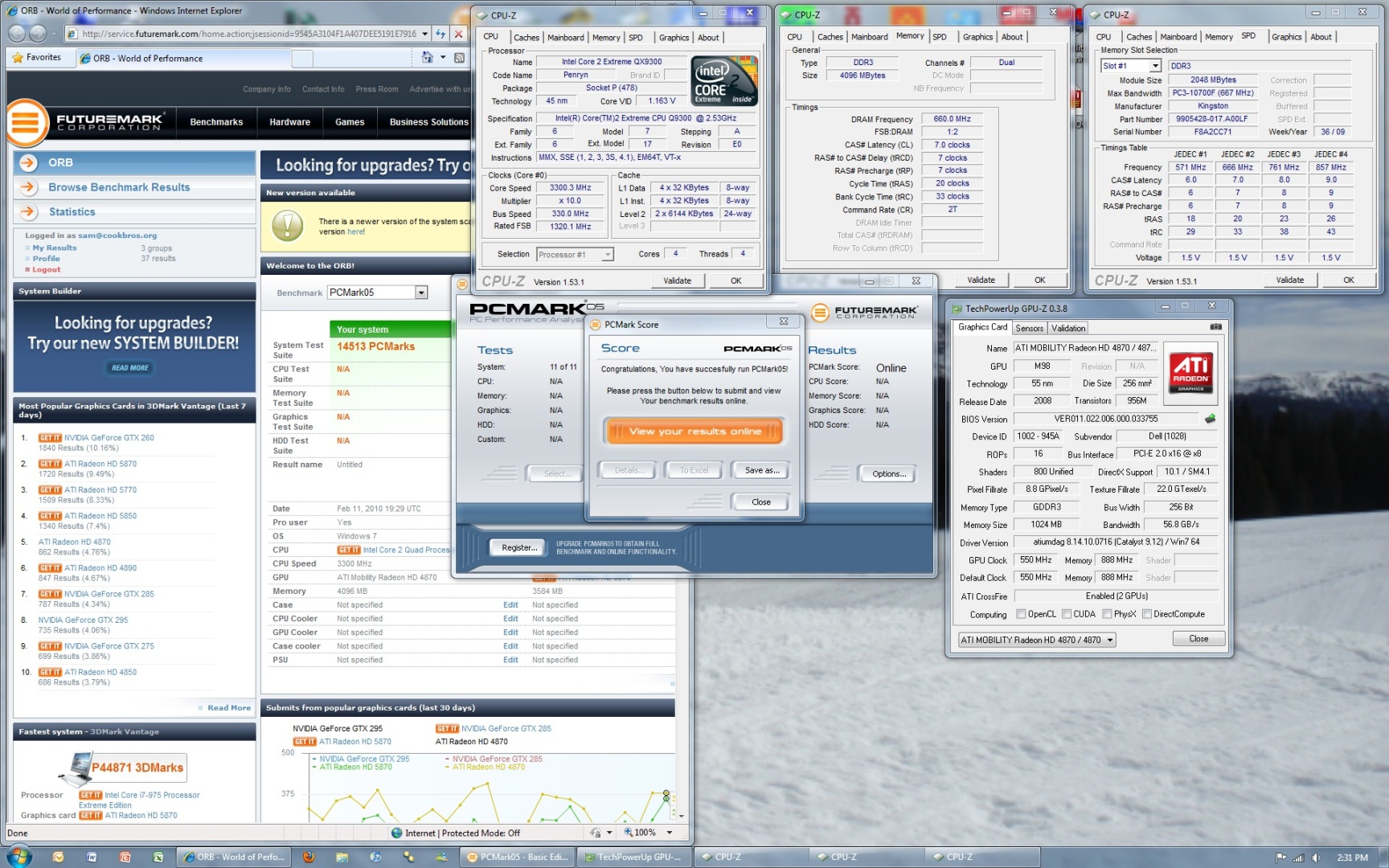
Task: Click Internet Explorer's Home icon
Action: point(428,57)
